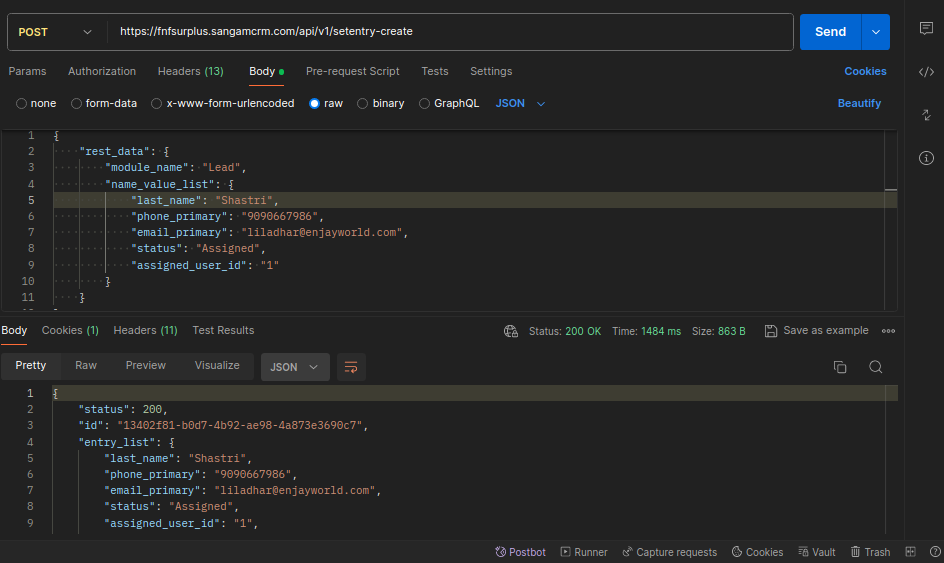This screenshot has height=563, width=944.
Task: Select the form-data body option
Action: click(x=104, y=104)
